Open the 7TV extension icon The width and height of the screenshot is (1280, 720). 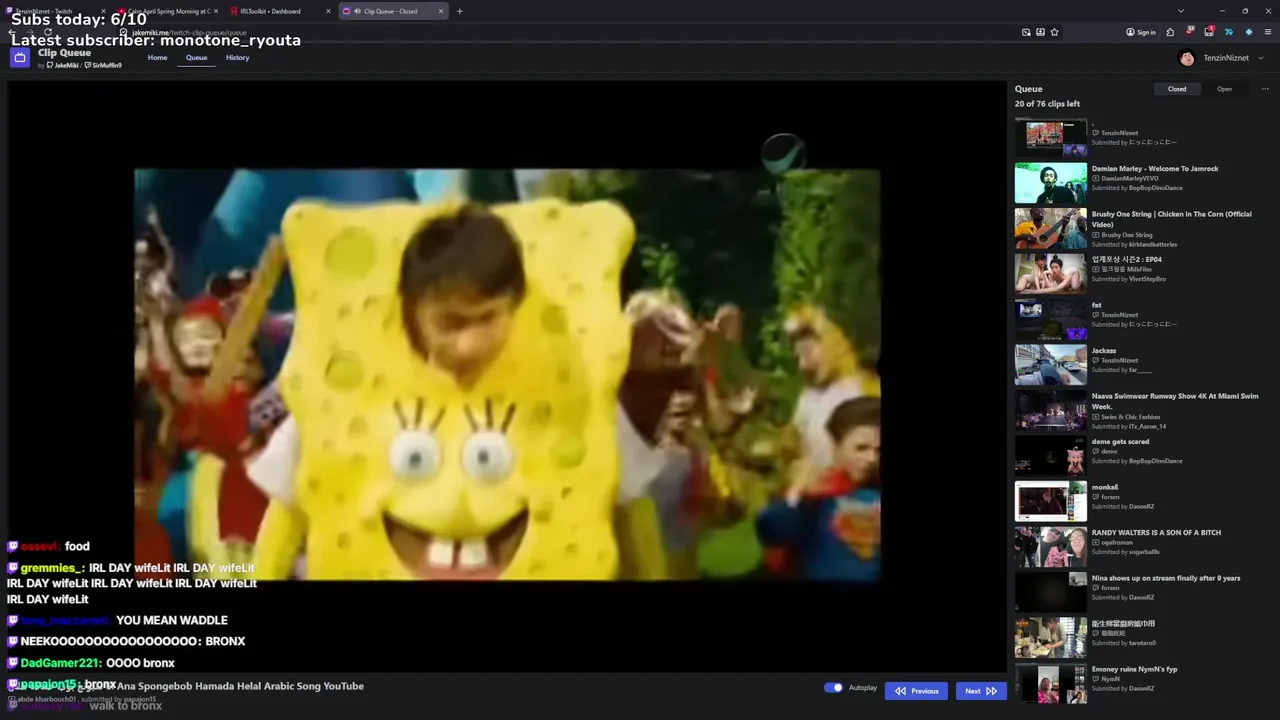(1229, 32)
